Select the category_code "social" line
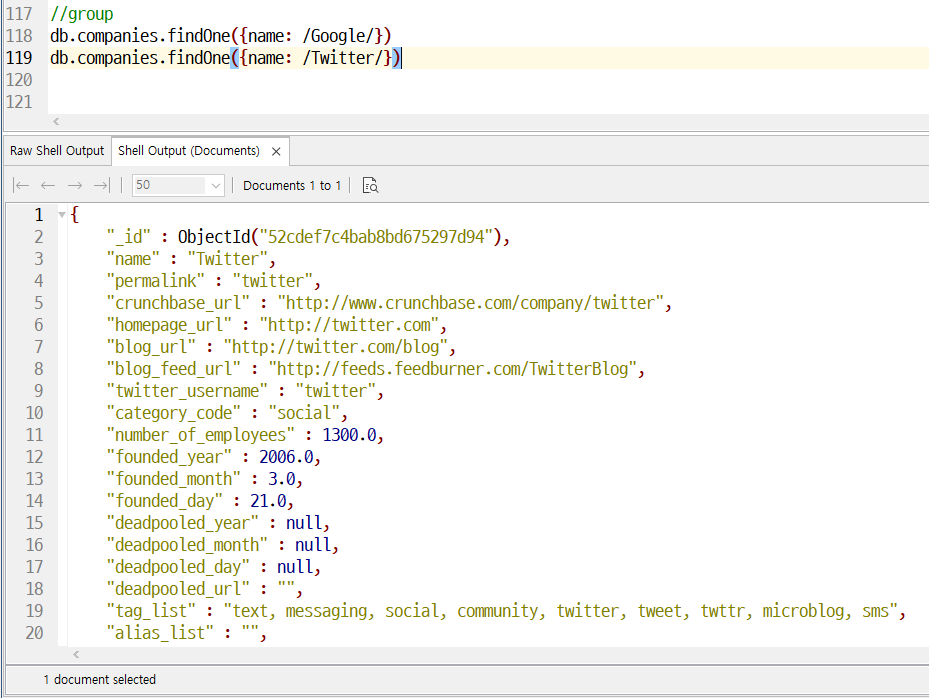This screenshot has height=698, width=929. pyautogui.click(x=227, y=413)
